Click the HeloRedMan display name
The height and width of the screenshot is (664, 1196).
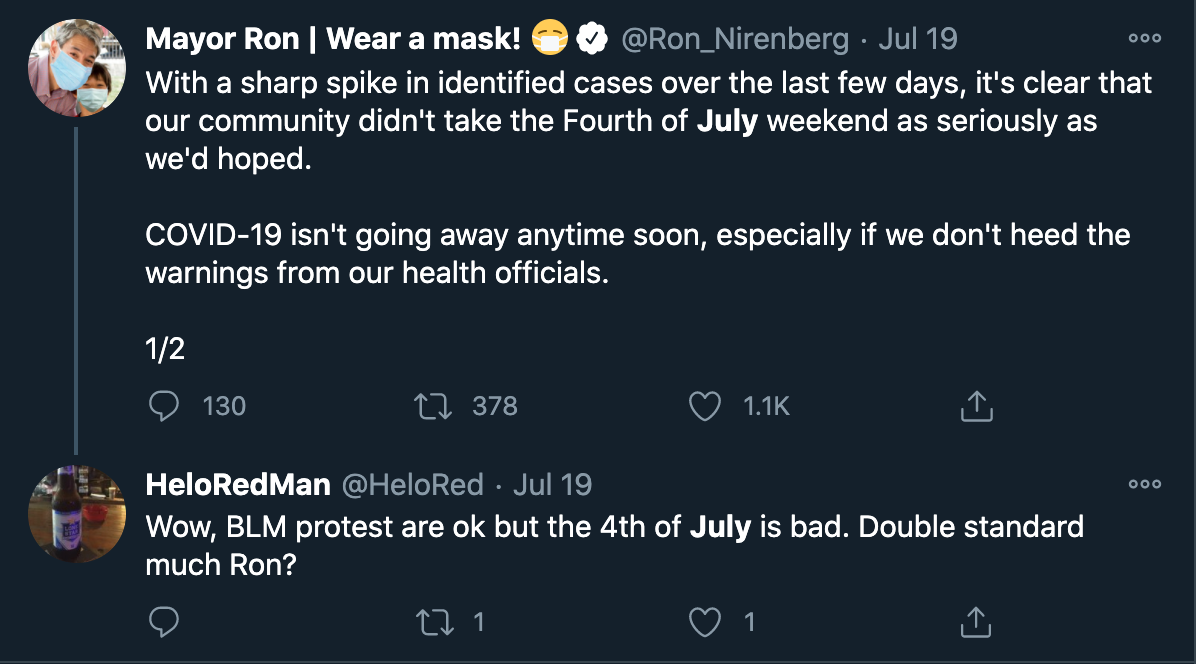click(x=238, y=485)
